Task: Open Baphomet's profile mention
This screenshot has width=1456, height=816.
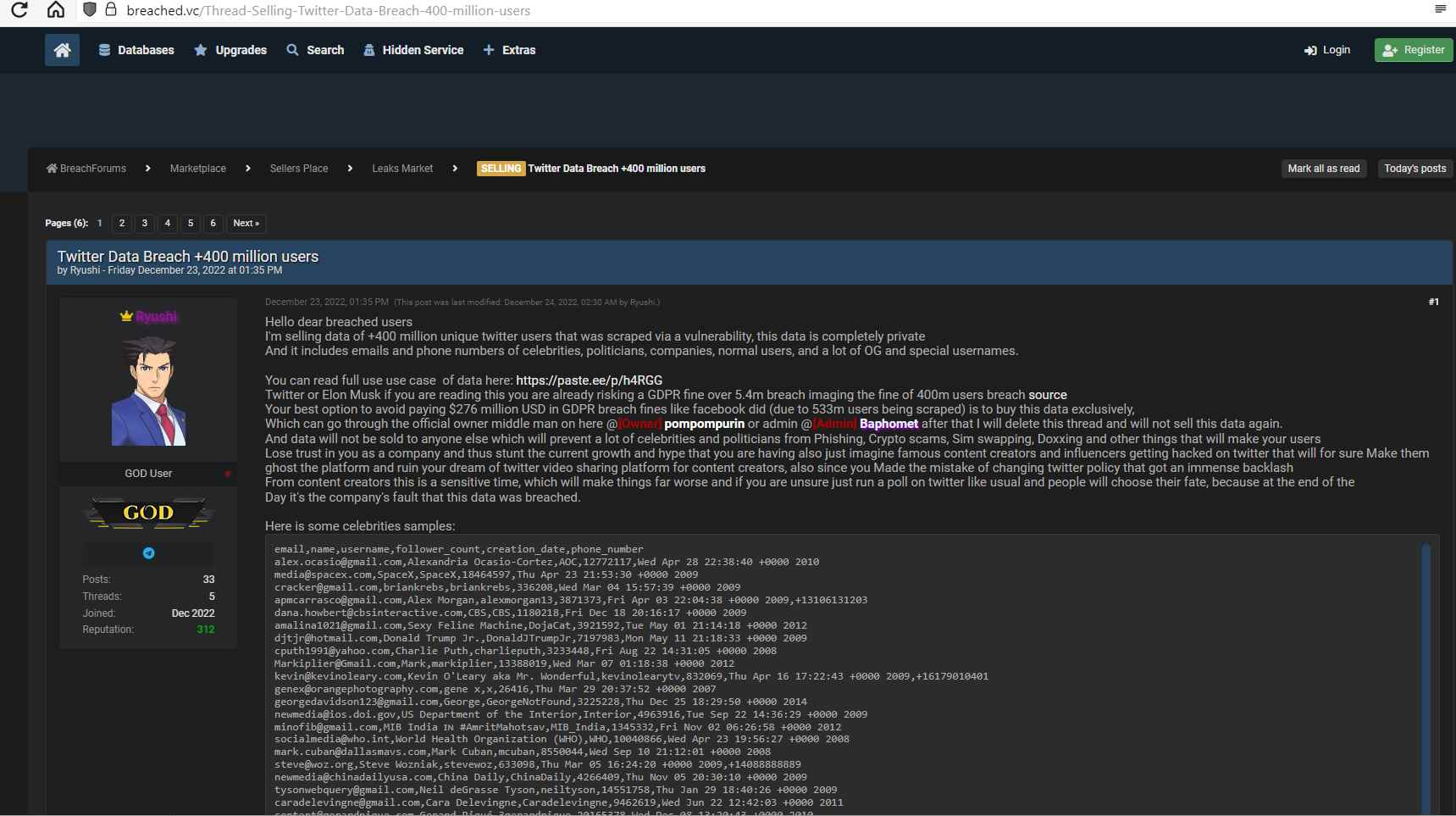Action: (x=889, y=424)
